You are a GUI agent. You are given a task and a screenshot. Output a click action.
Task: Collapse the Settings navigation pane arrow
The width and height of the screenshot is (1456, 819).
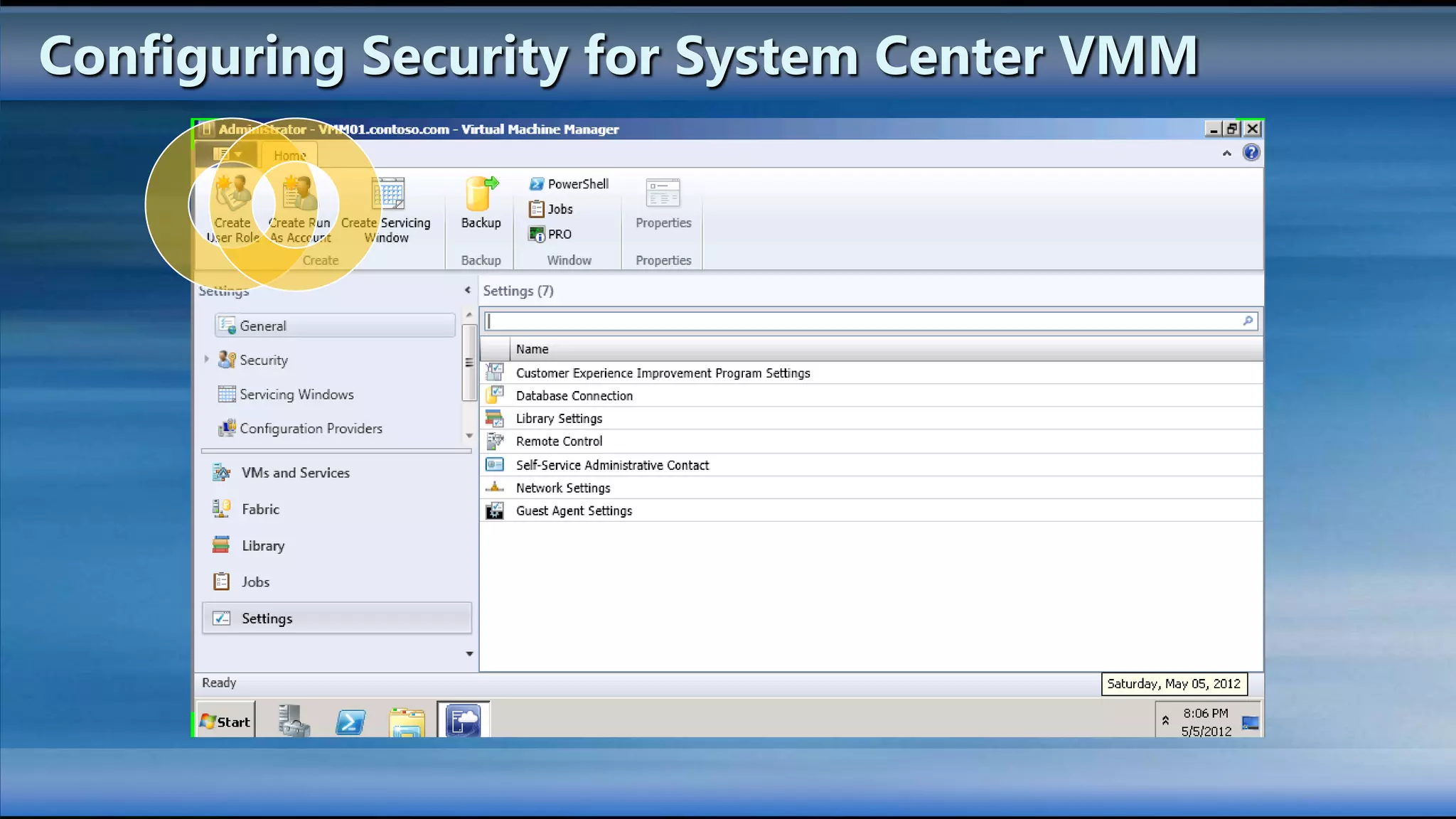[467, 290]
